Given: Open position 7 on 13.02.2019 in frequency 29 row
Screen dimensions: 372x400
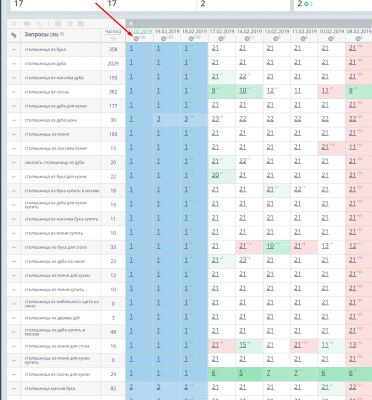Looking at the screenshot, I should (x=268, y=373).
